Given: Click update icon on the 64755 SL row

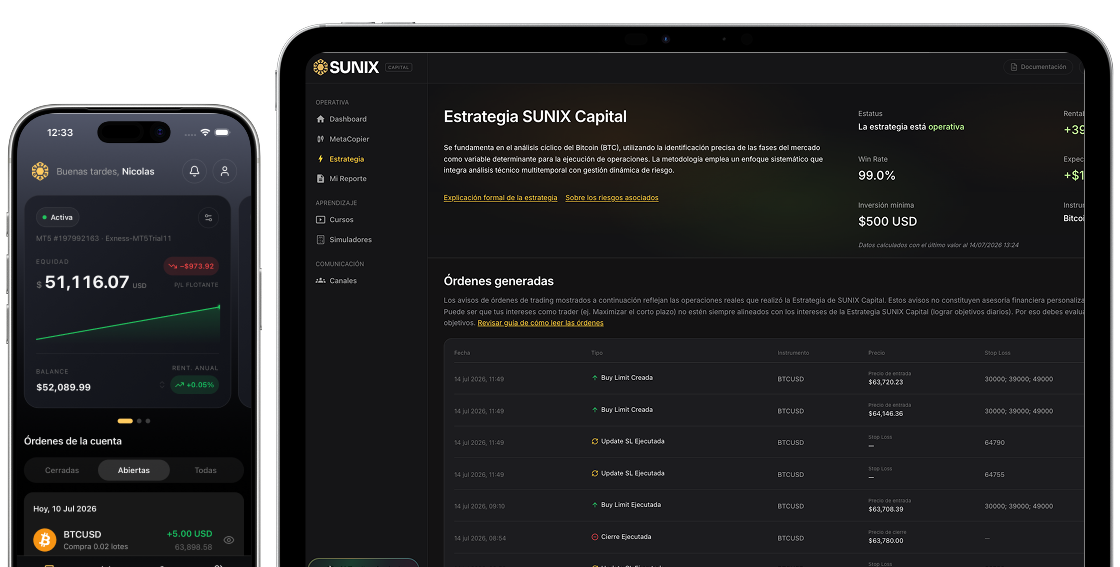Looking at the screenshot, I should point(594,473).
